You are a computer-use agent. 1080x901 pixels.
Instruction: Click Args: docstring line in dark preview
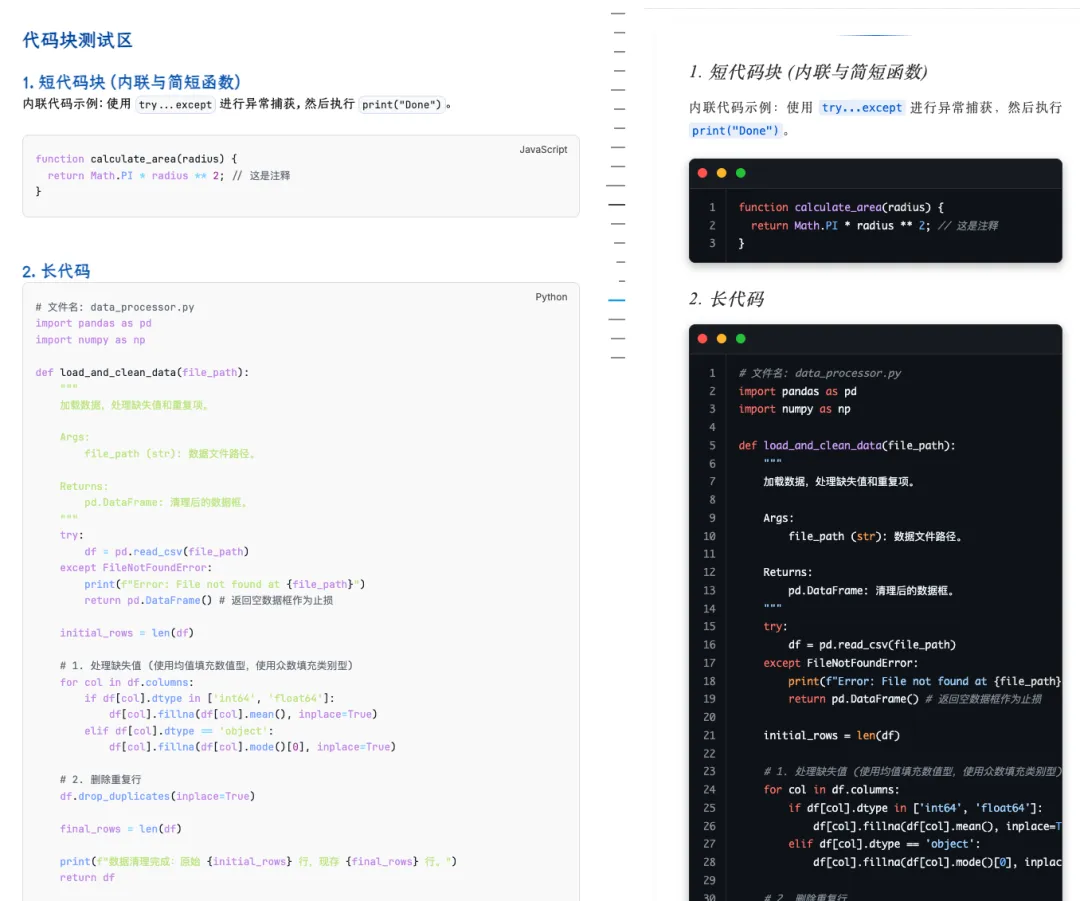pos(778,518)
